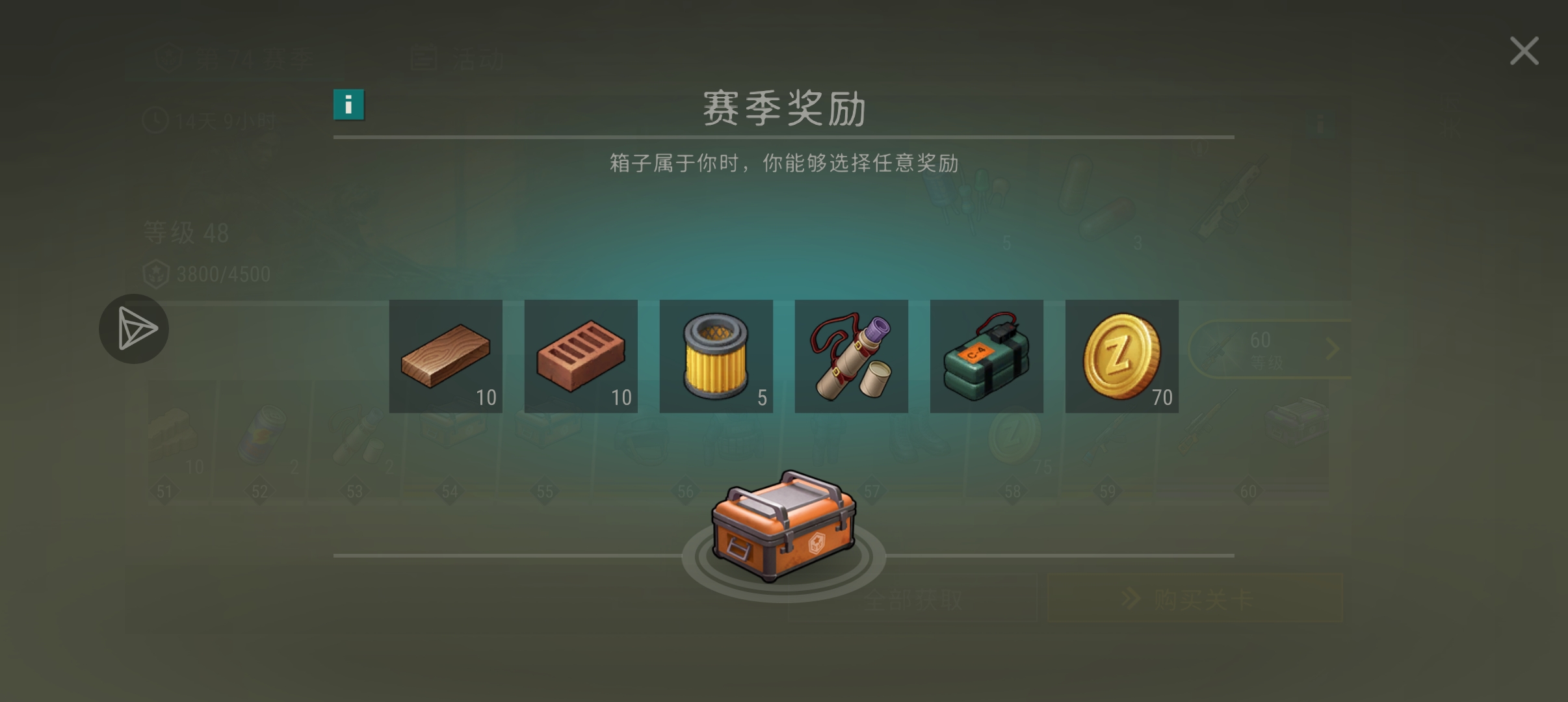Select the wooden plank reward
Screen dimensions: 1568x702
click(445, 356)
